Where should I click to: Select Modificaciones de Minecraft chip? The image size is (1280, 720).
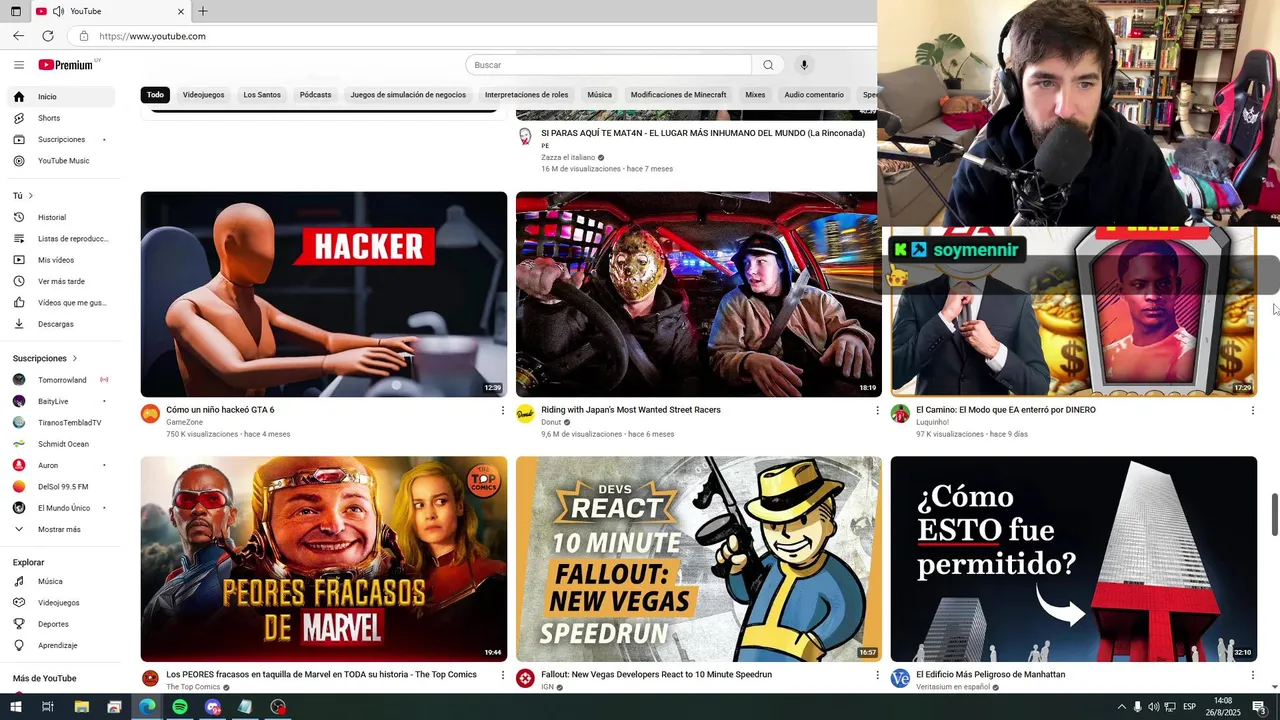[x=678, y=95]
